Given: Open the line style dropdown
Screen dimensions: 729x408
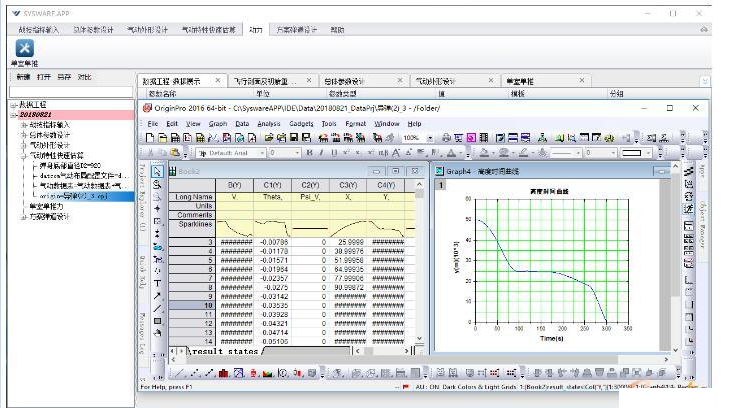Looking at the screenshot, I should tap(578, 153).
